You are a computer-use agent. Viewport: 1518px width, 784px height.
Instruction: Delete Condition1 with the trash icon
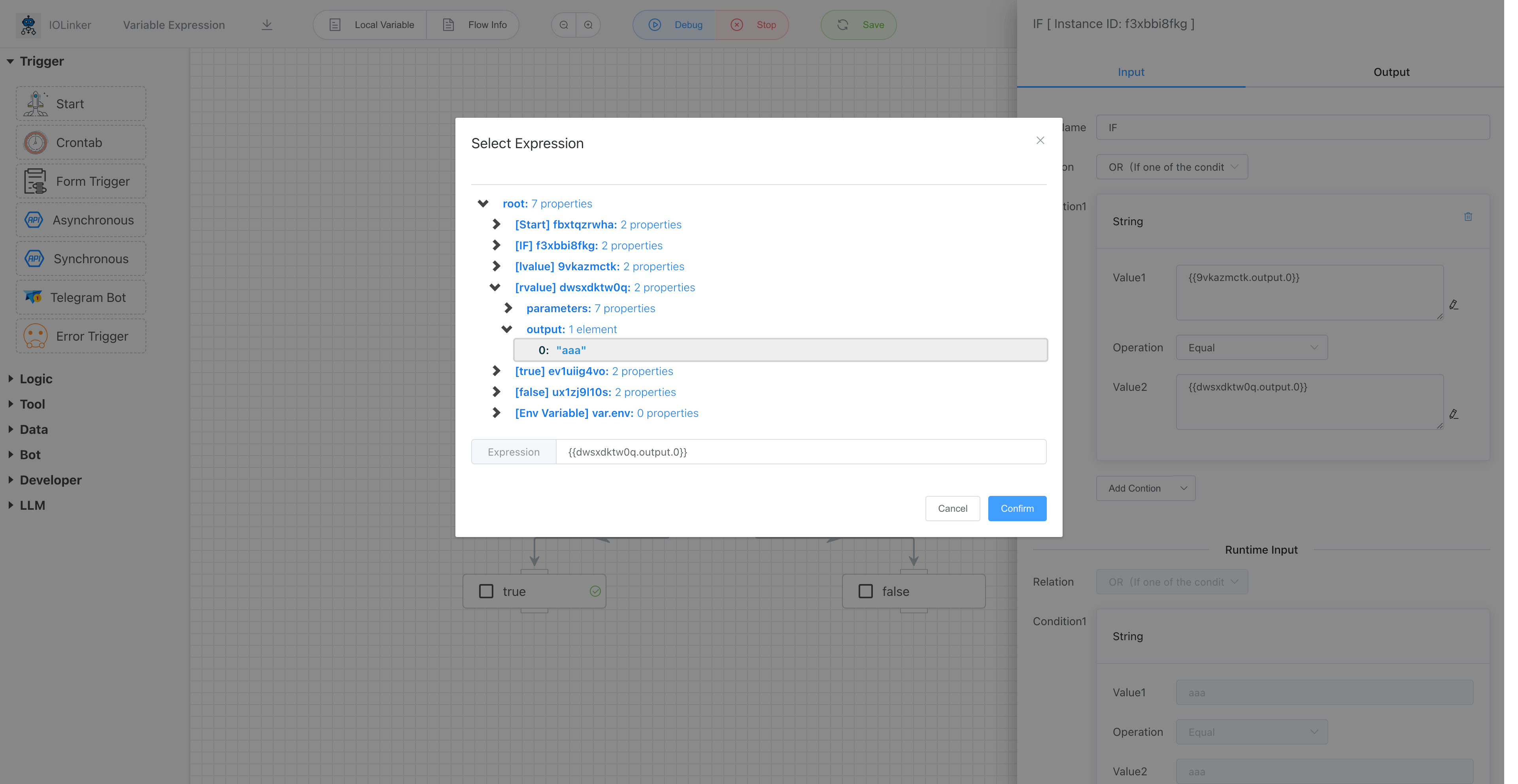tap(1468, 217)
